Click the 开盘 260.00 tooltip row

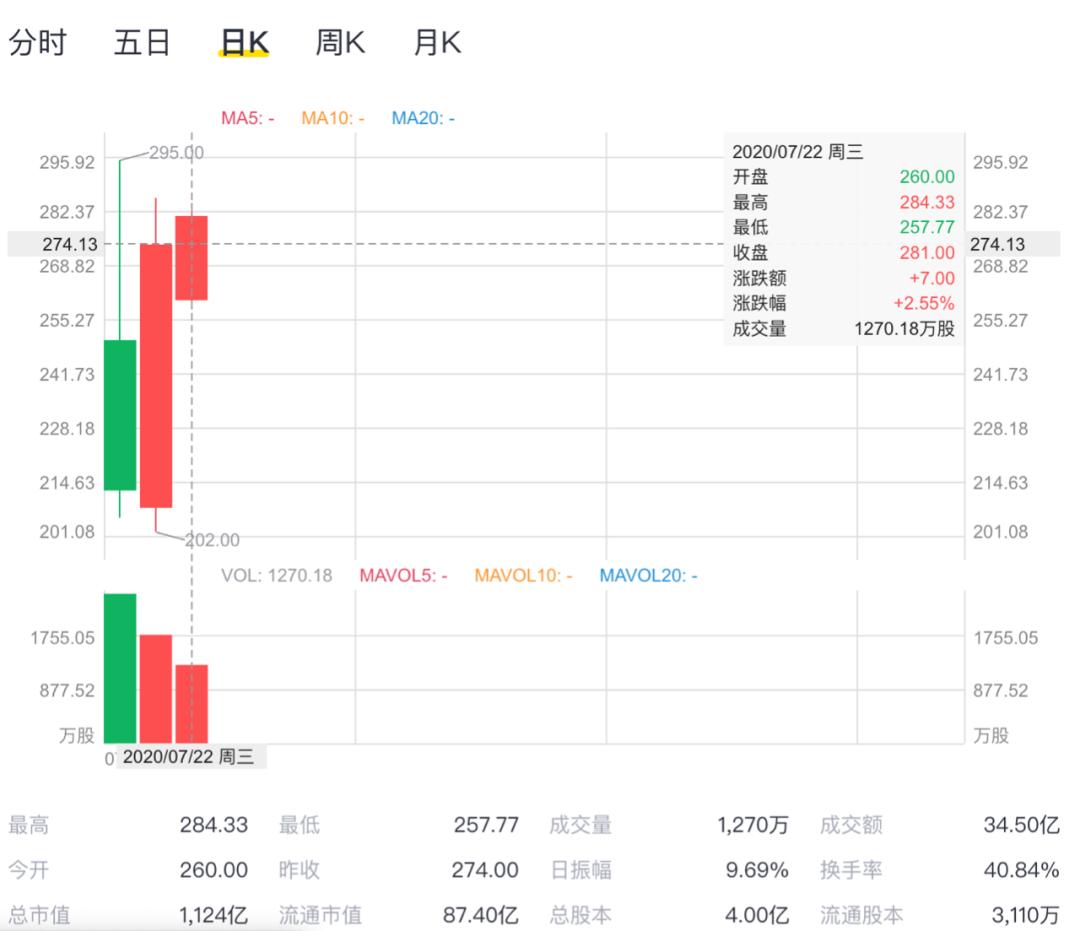[x=843, y=177]
